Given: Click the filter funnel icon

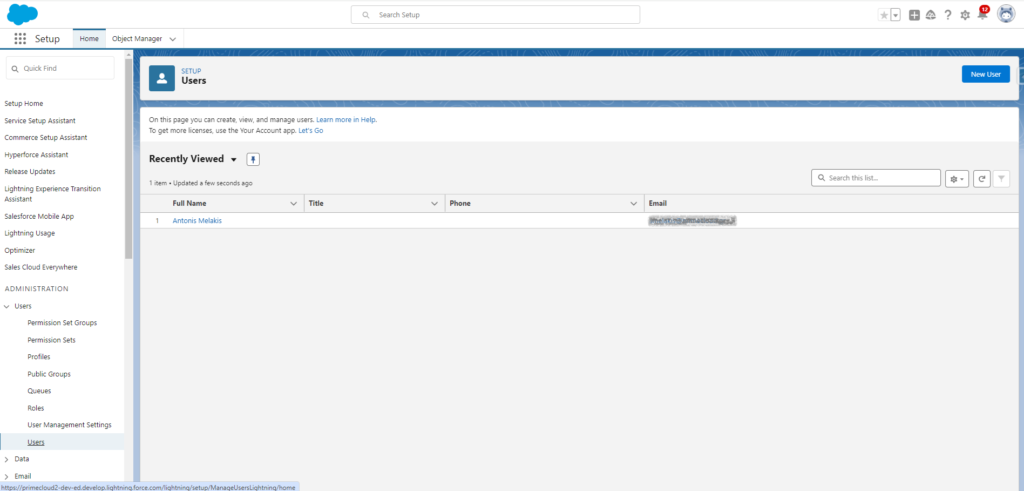Looking at the screenshot, I should point(1001,178).
